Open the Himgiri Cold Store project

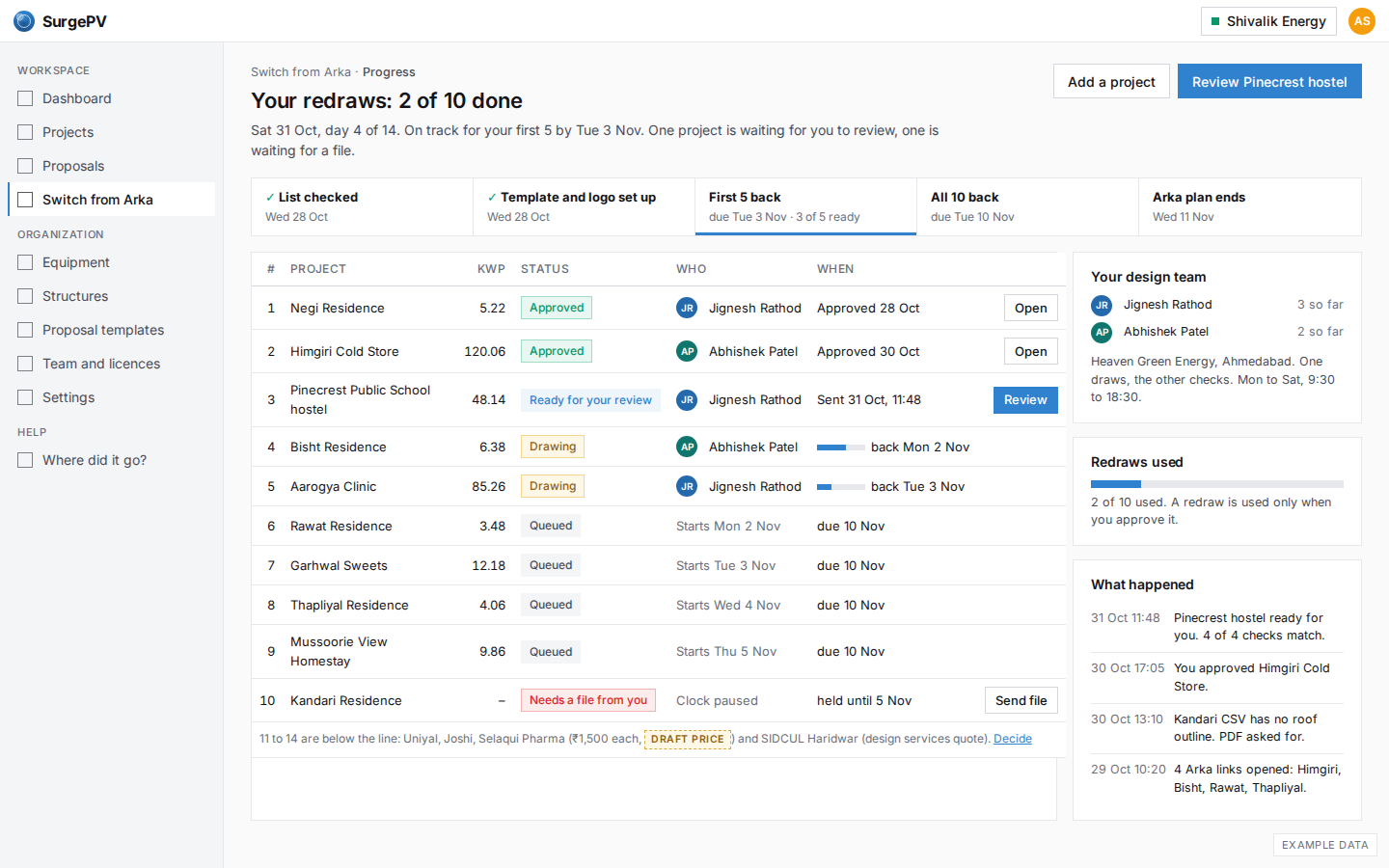click(x=1030, y=351)
